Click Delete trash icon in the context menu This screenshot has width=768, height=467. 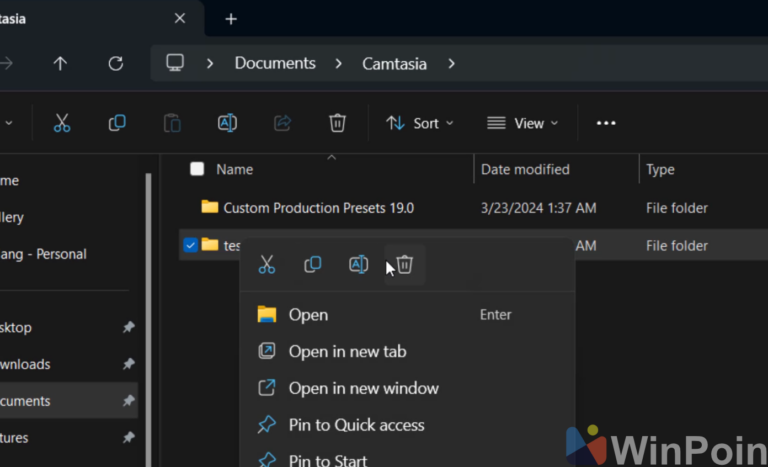(405, 265)
